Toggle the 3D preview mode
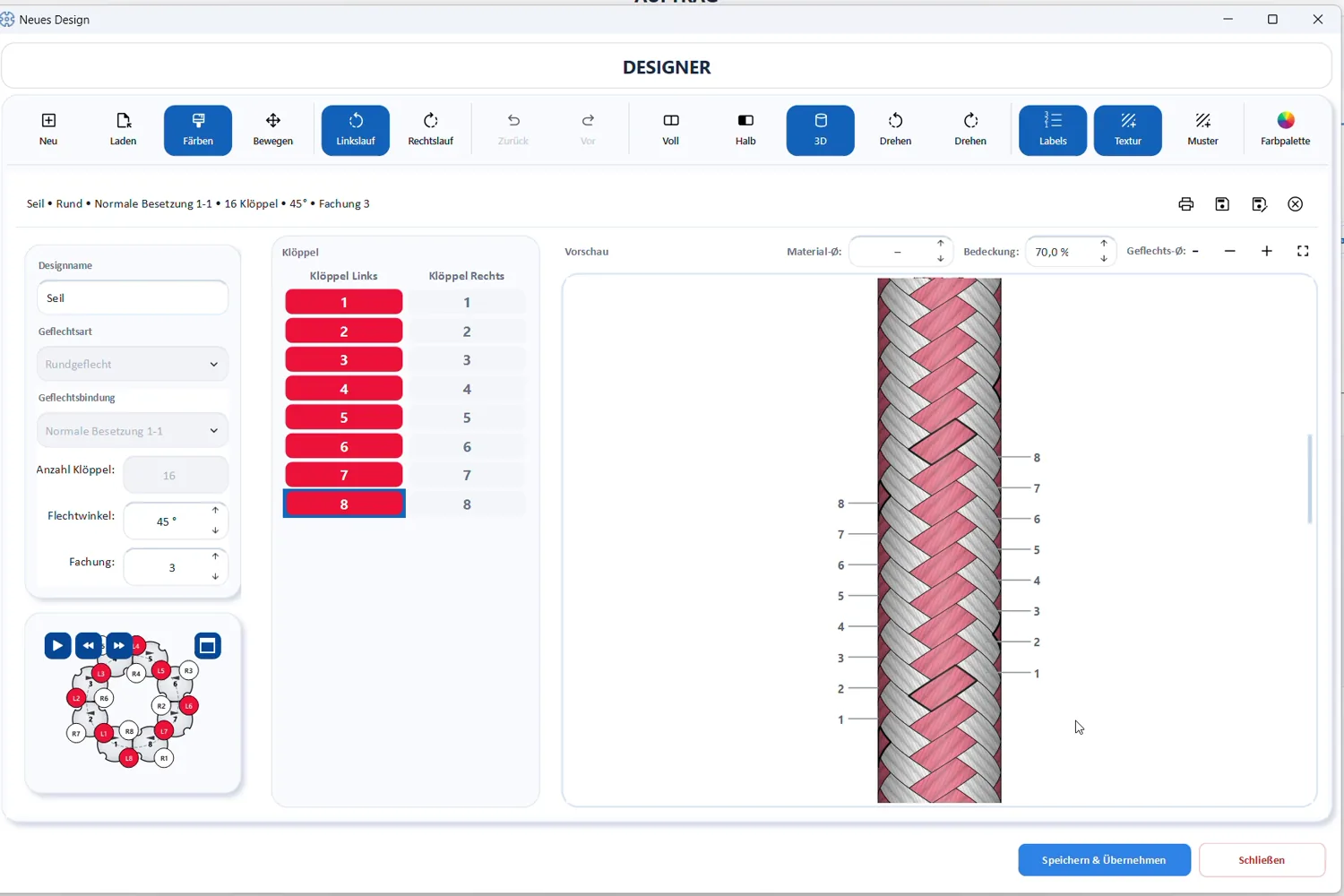This screenshot has height=896, width=1344. (821, 130)
